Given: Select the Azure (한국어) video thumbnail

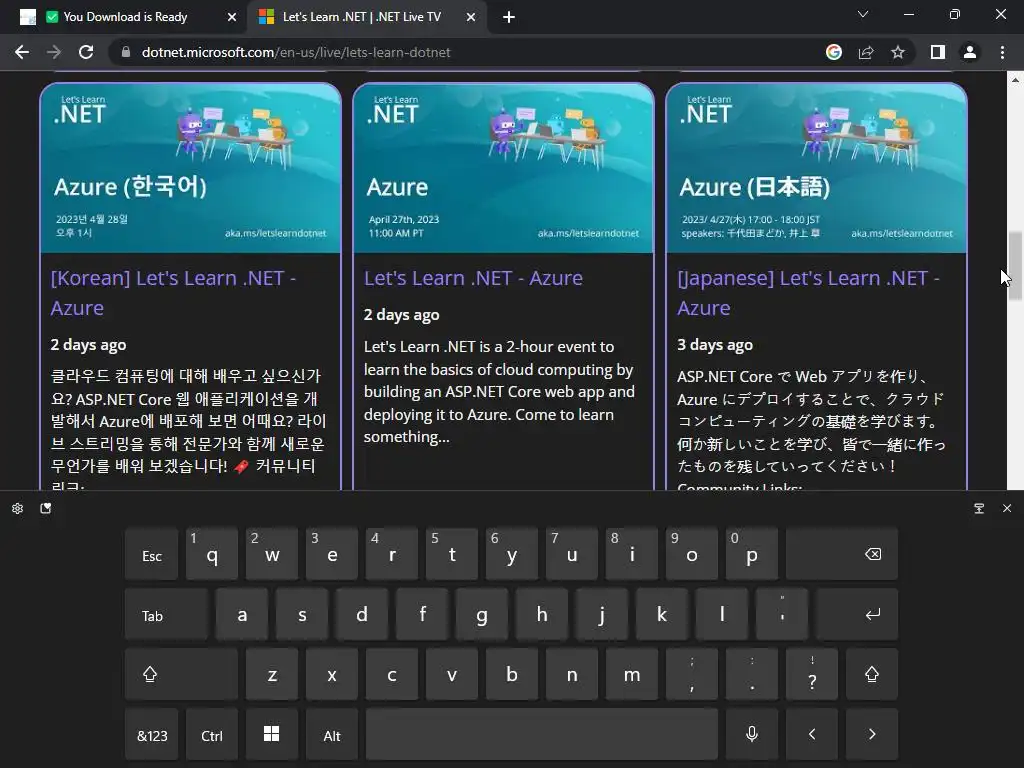Looking at the screenshot, I should 191,168.
